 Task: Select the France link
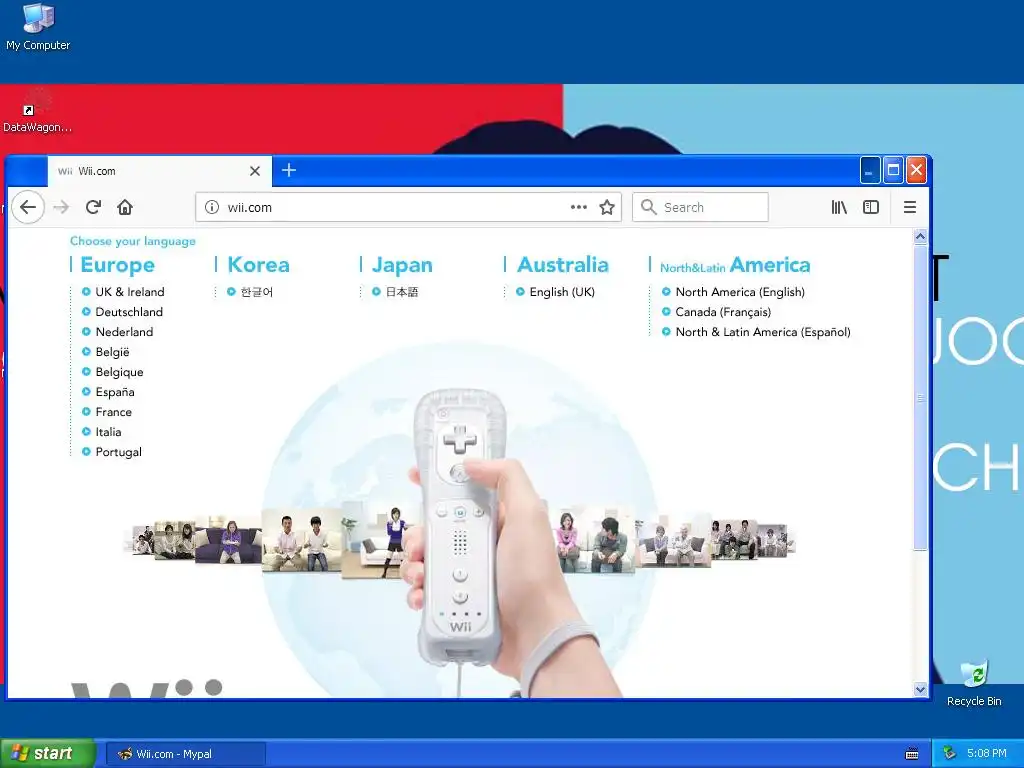(113, 412)
